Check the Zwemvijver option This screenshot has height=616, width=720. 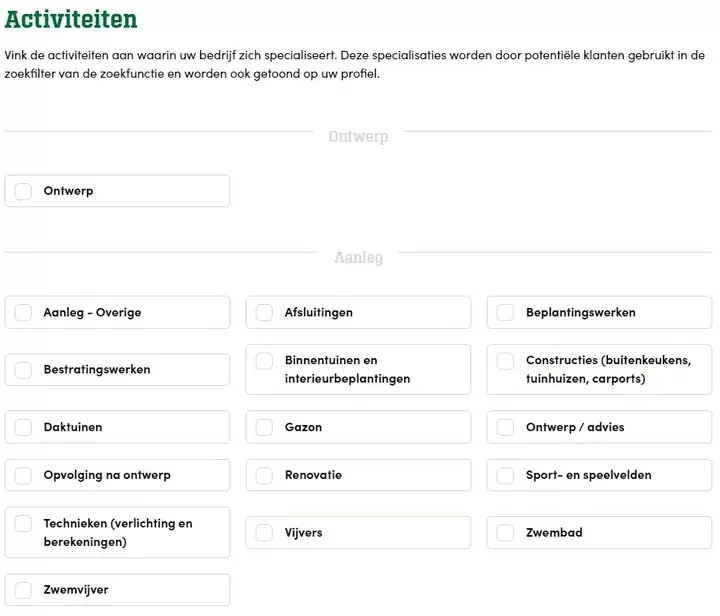click(23, 590)
